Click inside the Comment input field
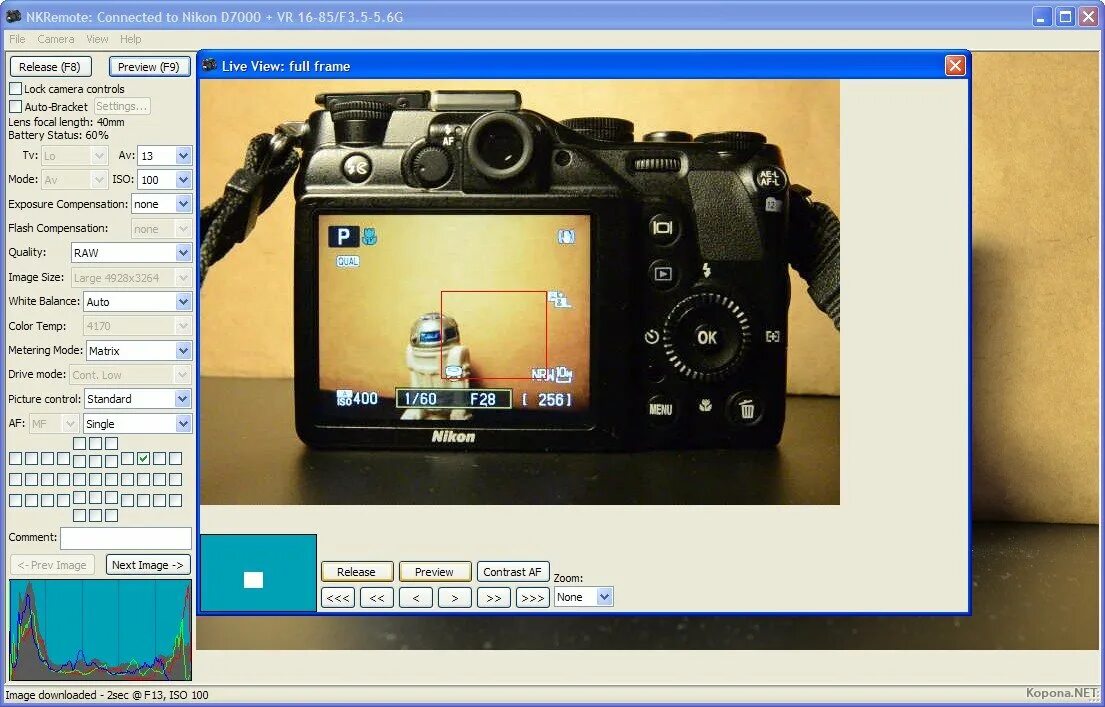1105x707 pixels. [x=125, y=538]
